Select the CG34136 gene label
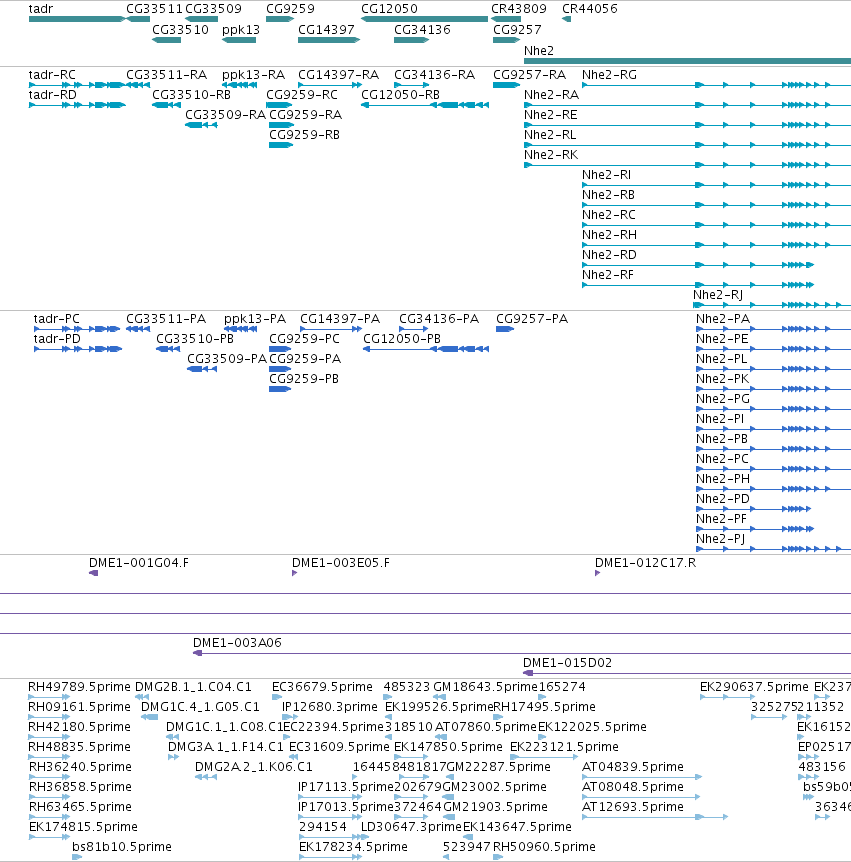 tap(422, 30)
